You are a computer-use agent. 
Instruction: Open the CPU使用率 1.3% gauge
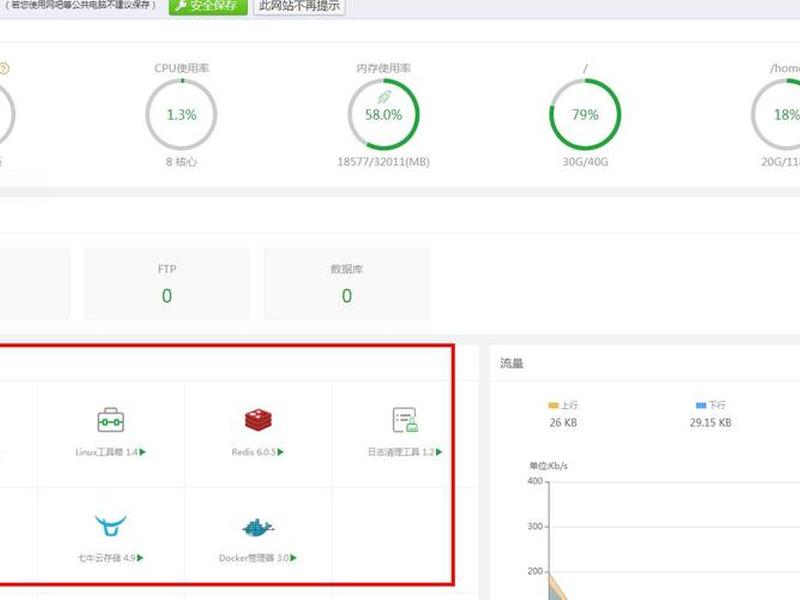[181, 114]
